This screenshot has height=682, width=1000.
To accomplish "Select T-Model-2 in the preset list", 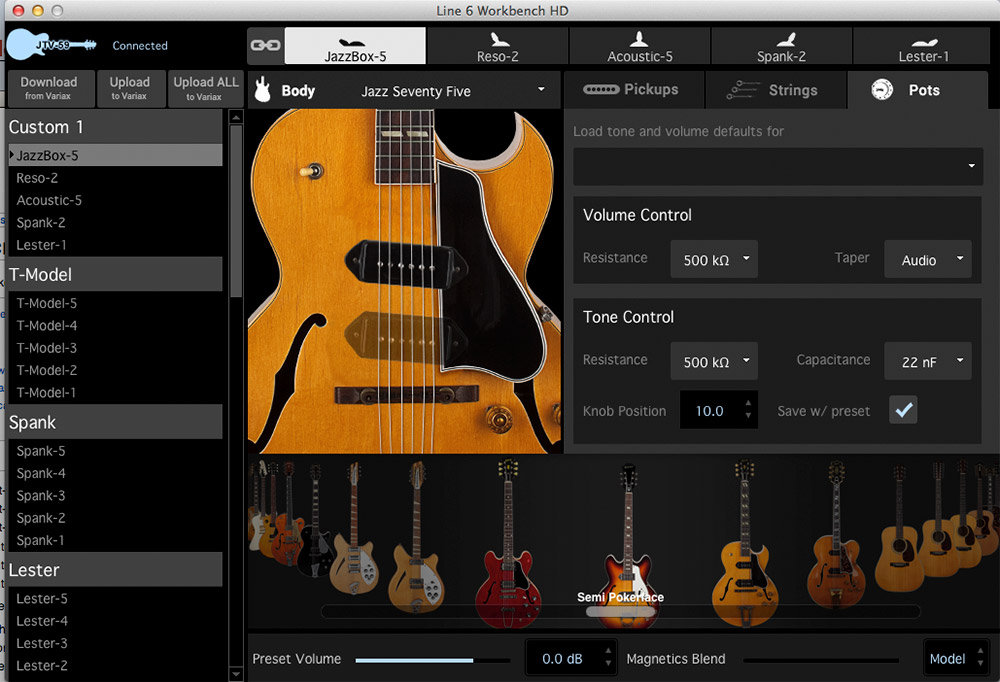I will click(x=115, y=370).
